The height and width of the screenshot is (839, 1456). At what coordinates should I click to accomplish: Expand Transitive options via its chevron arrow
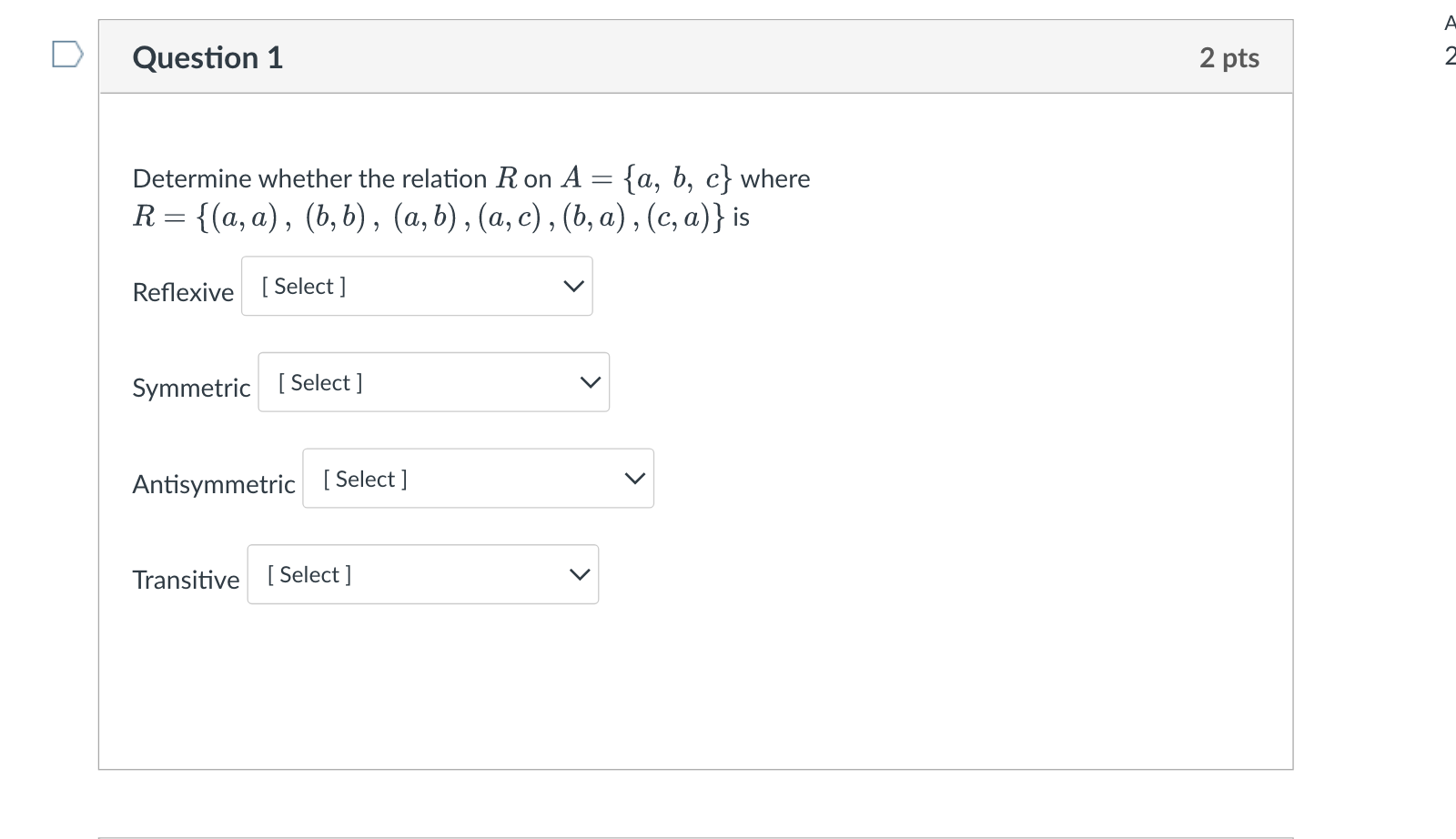coord(580,575)
